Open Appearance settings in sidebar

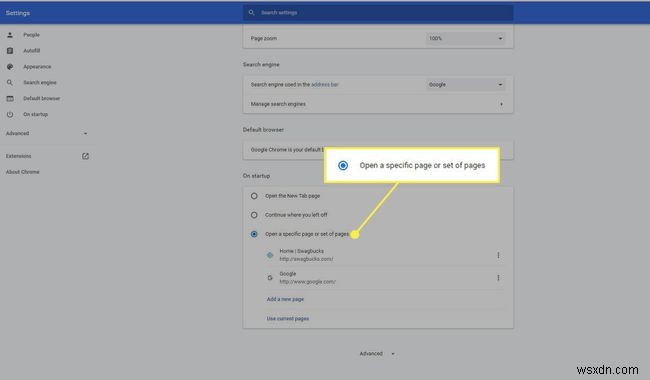pos(37,66)
